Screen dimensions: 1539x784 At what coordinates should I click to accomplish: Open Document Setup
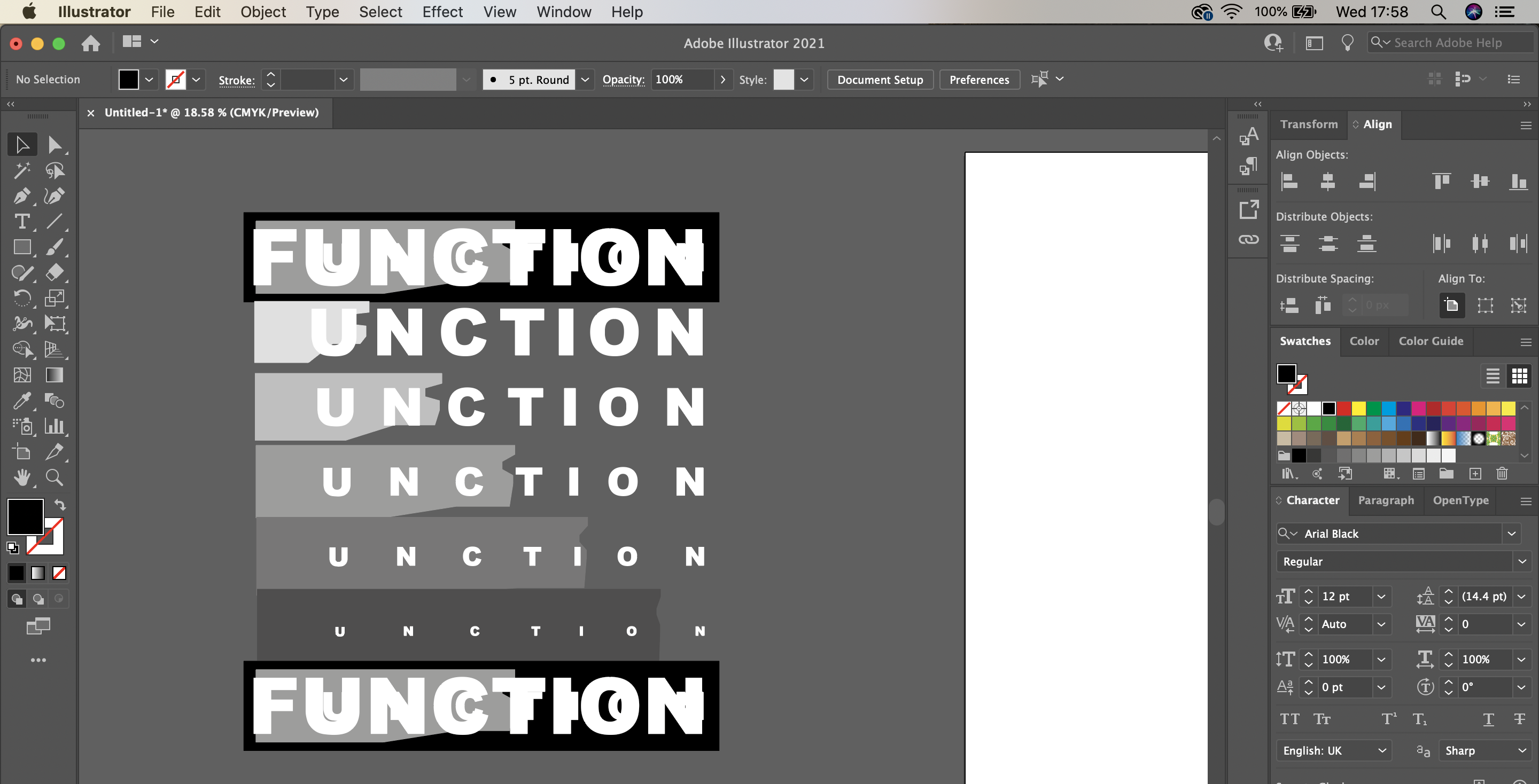tap(880, 79)
